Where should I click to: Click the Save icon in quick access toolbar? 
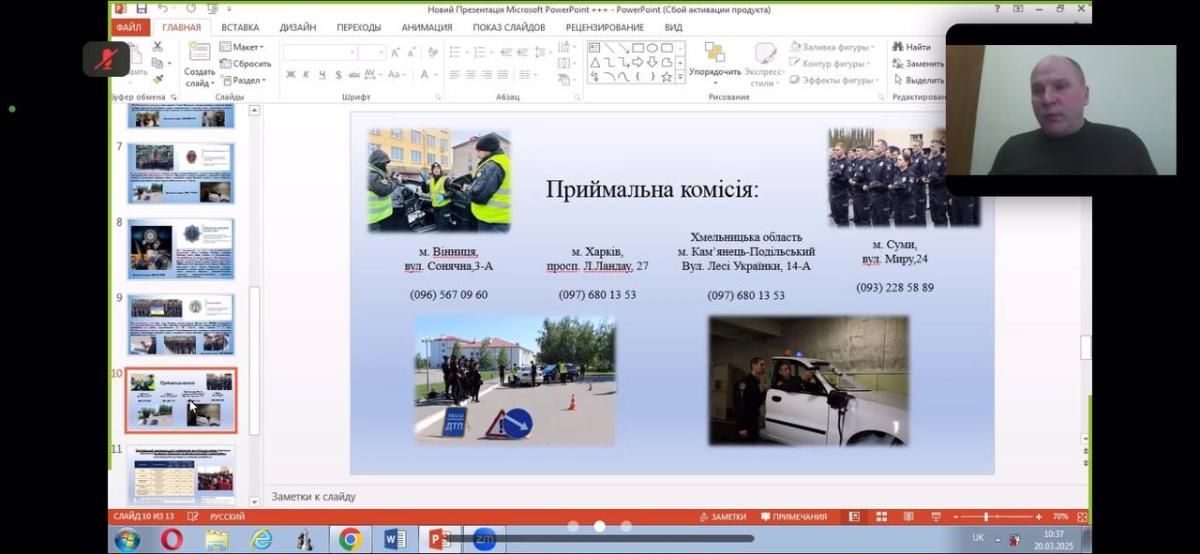(141, 9)
